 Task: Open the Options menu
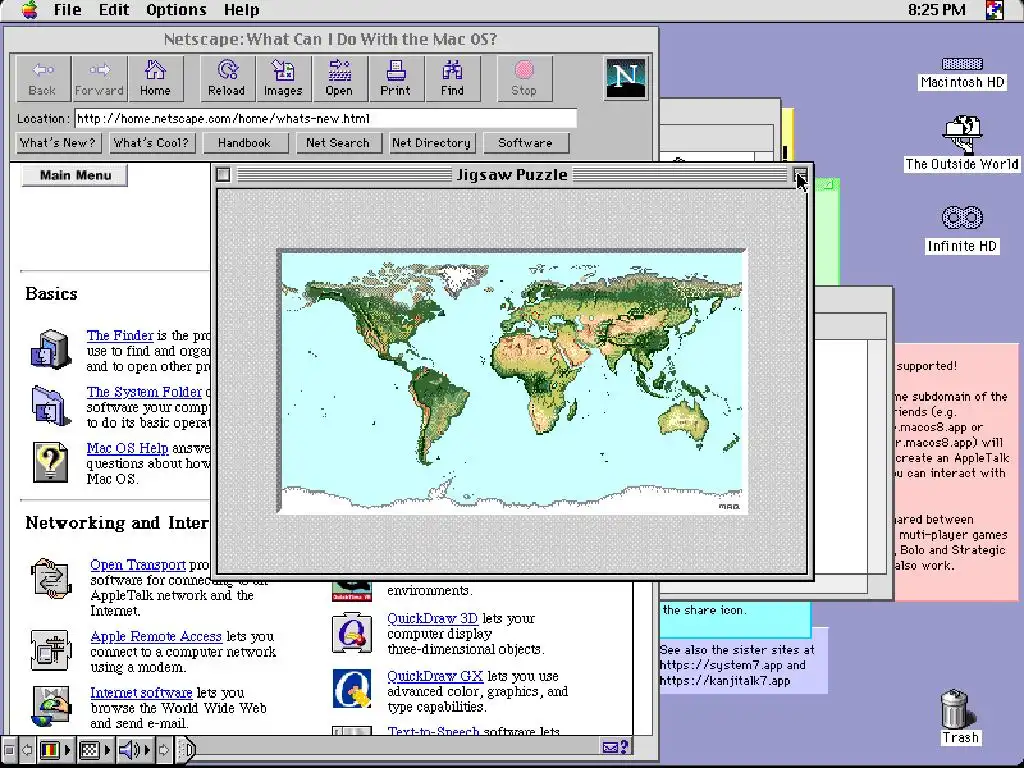176,10
